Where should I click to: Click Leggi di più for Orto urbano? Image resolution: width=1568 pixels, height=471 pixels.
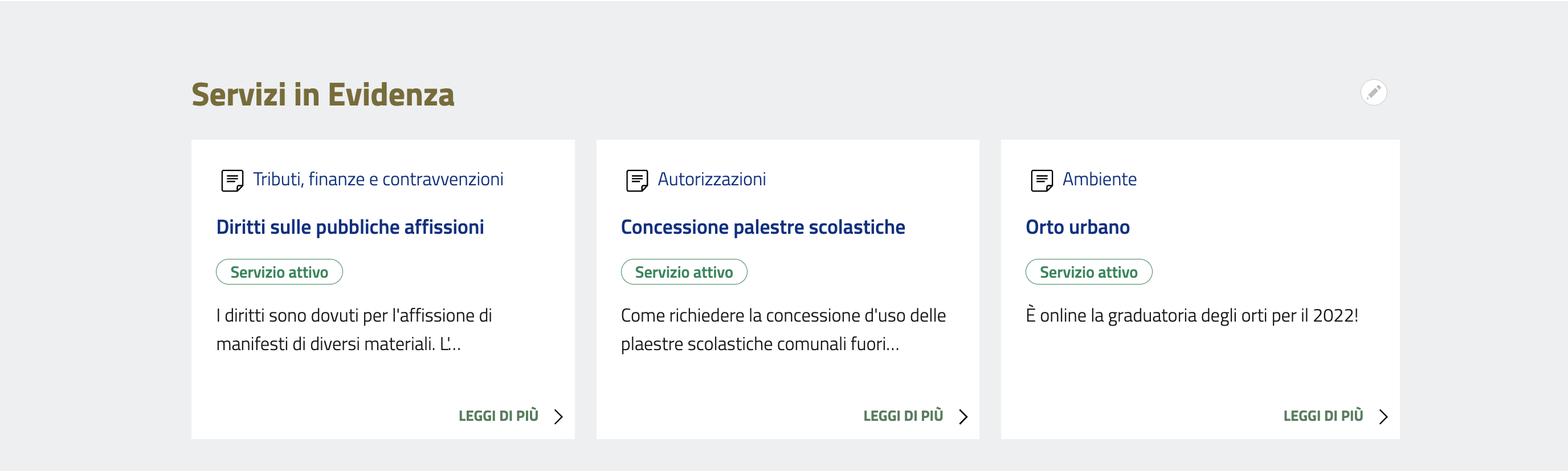tap(1324, 416)
